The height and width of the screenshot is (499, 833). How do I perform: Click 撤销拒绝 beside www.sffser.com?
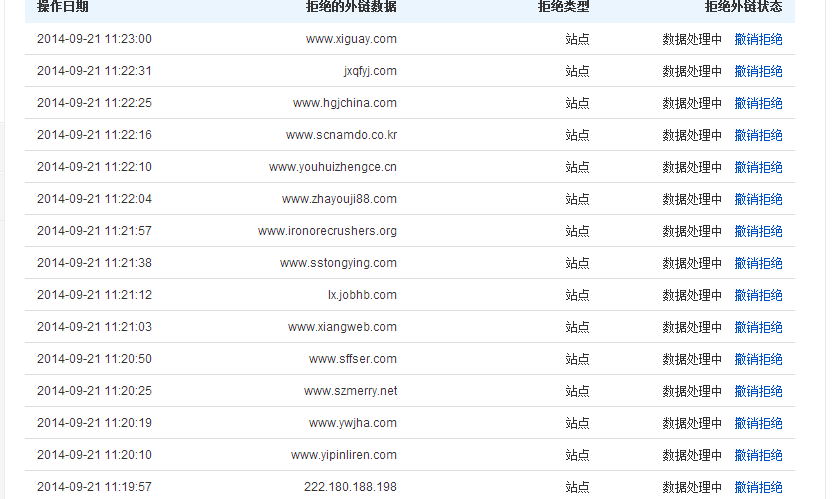tap(758, 359)
